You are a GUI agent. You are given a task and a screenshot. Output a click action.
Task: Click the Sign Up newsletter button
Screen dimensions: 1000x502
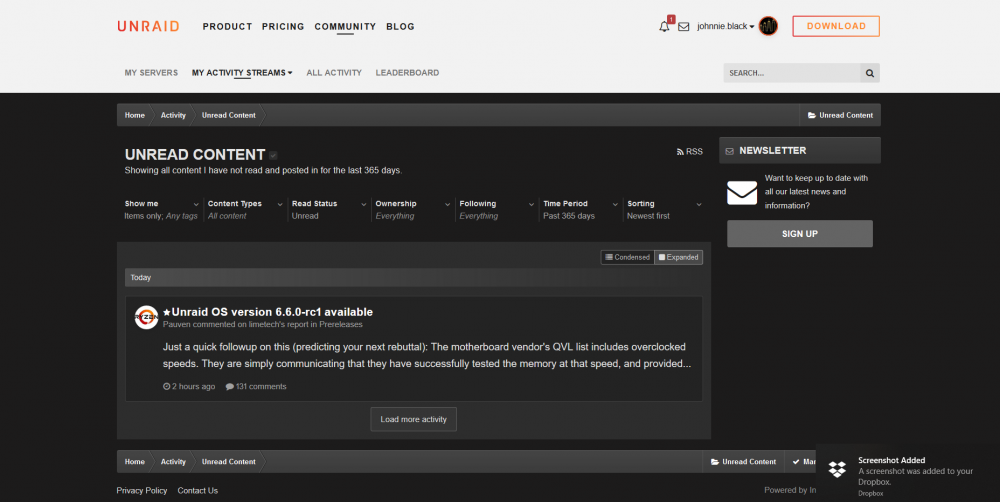800,233
